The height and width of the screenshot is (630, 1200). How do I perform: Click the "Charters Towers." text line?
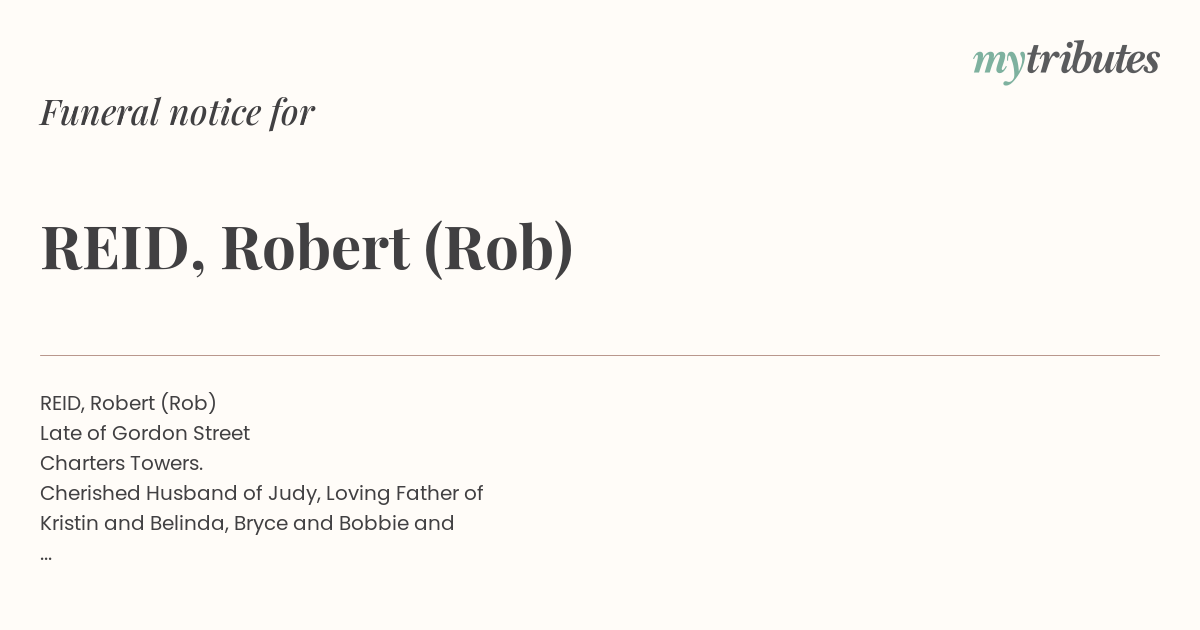point(121,463)
